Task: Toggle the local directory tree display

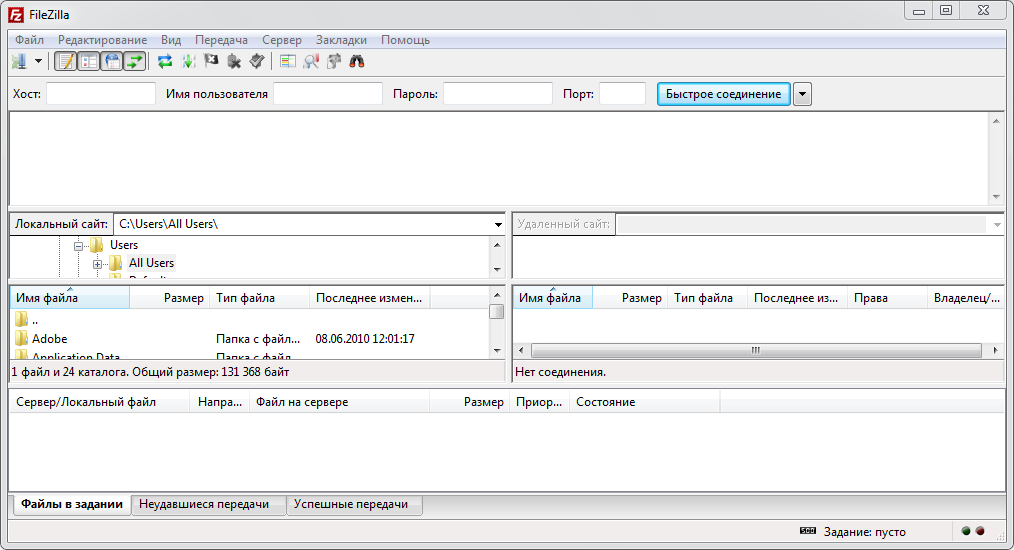Action: pos(89,61)
